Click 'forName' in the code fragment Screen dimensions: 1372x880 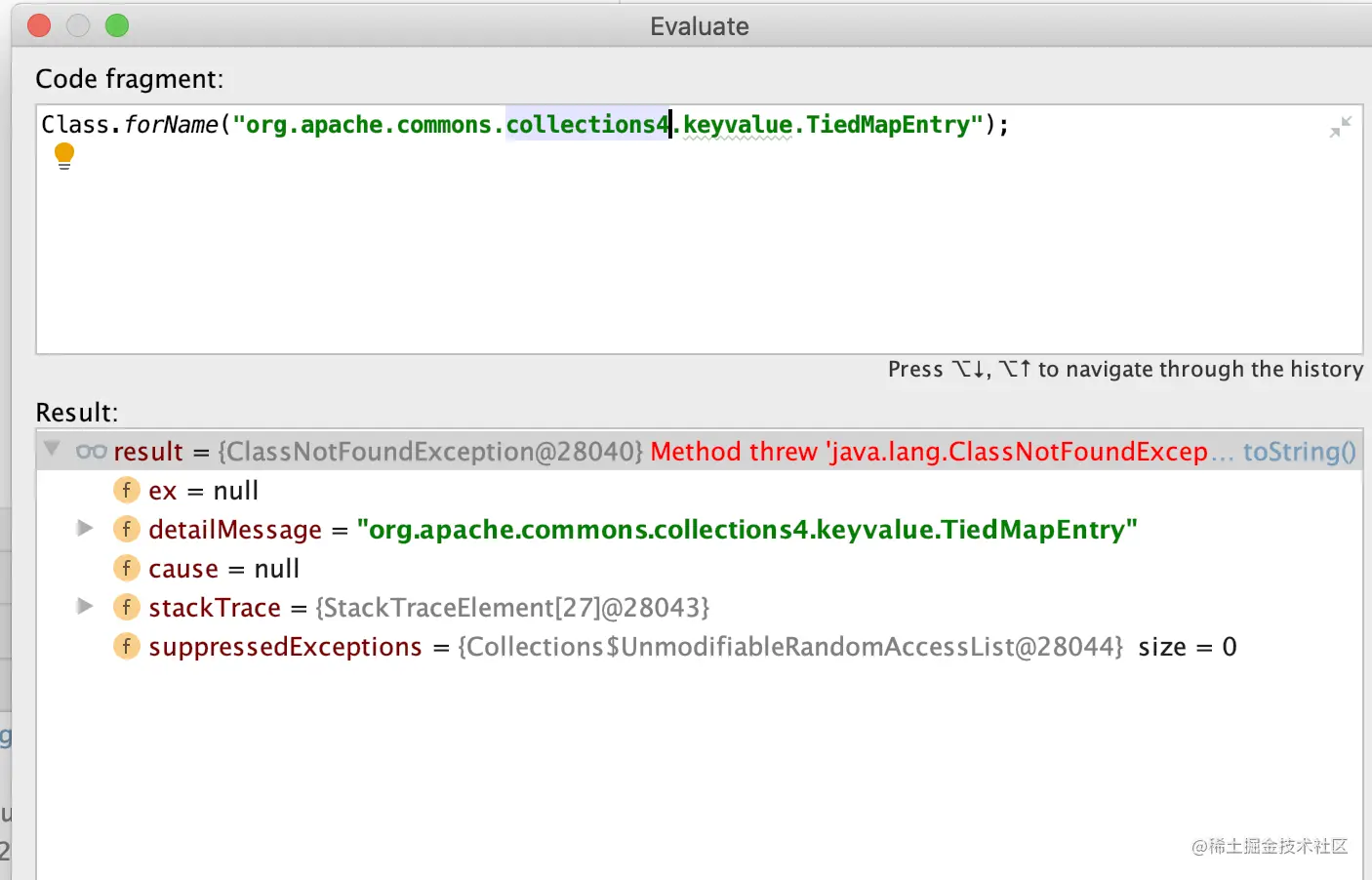pyautogui.click(x=171, y=125)
